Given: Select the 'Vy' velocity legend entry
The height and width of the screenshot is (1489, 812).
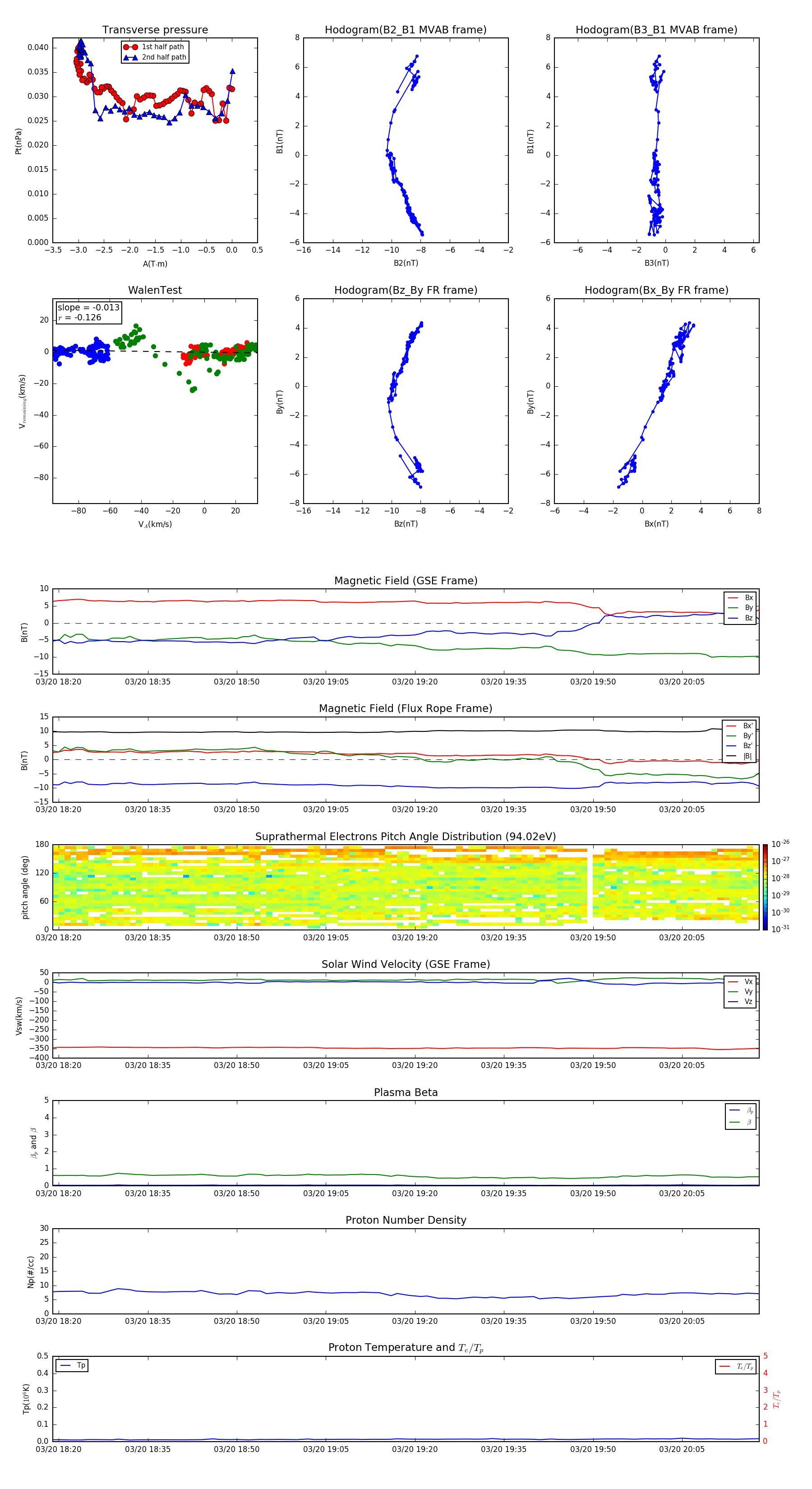Looking at the screenshot, I should [x=740, y=991].
